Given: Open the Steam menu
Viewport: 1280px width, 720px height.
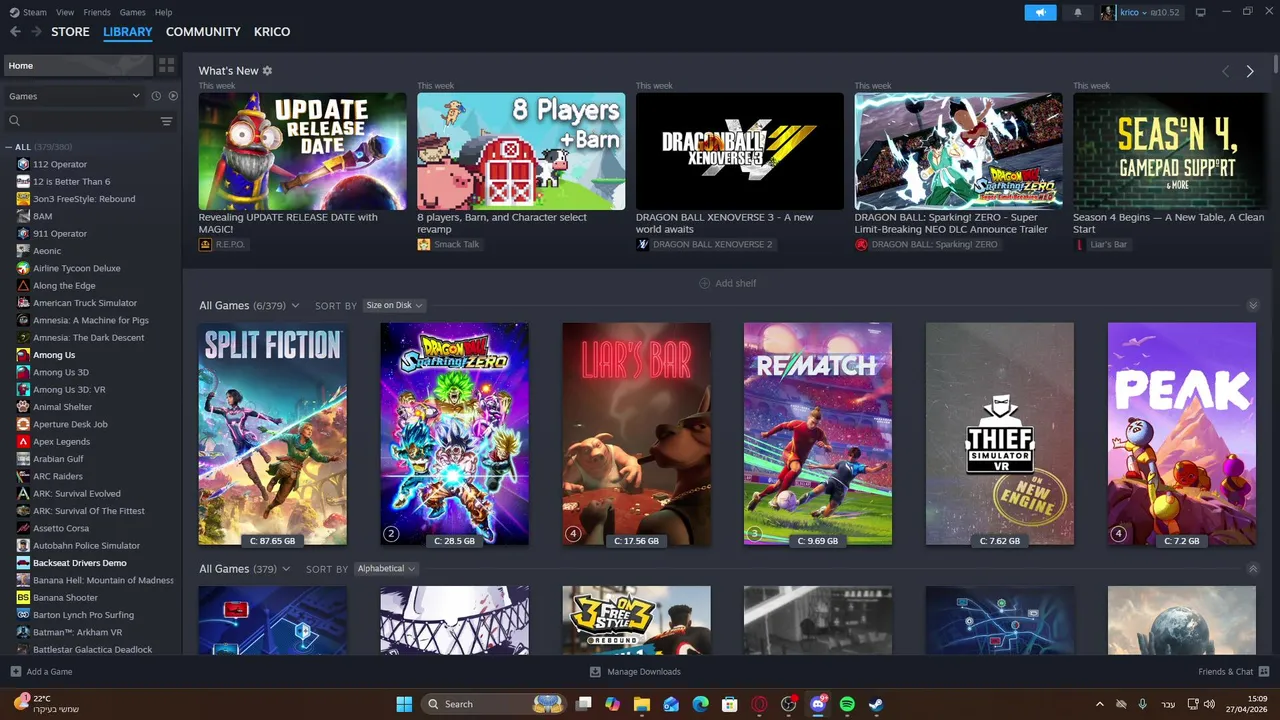Looking at the screenshot, I should coord(28,12).
